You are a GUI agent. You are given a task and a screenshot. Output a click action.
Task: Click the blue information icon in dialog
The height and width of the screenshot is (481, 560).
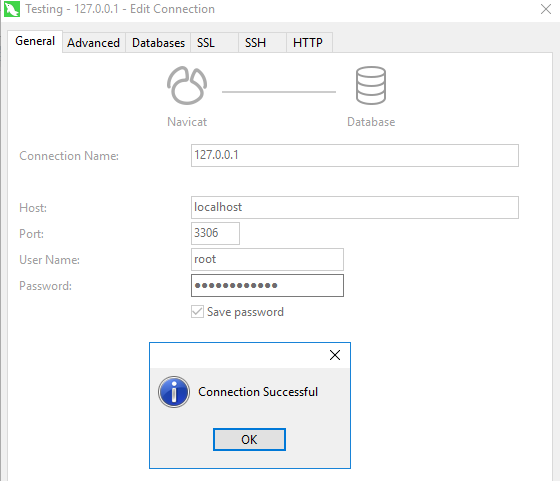[x=174, y=392]
